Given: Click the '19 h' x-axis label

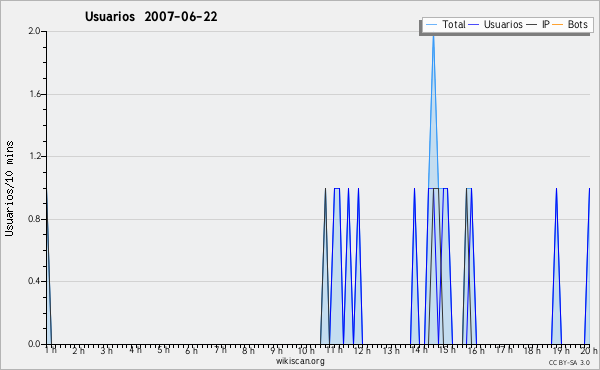Looking at the screenshot, I should tap(561, 350).
